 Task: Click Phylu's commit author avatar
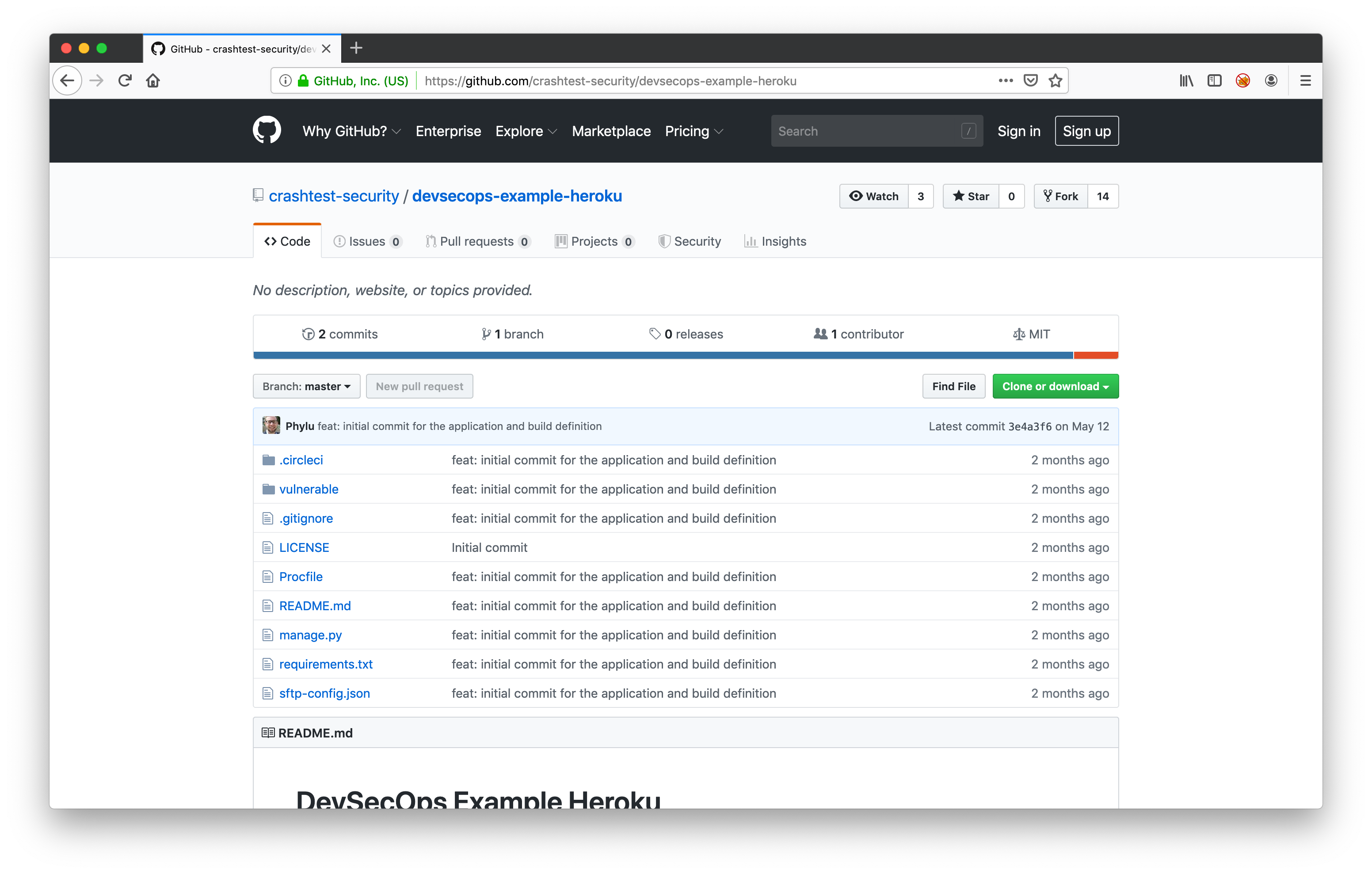(271, 426)
